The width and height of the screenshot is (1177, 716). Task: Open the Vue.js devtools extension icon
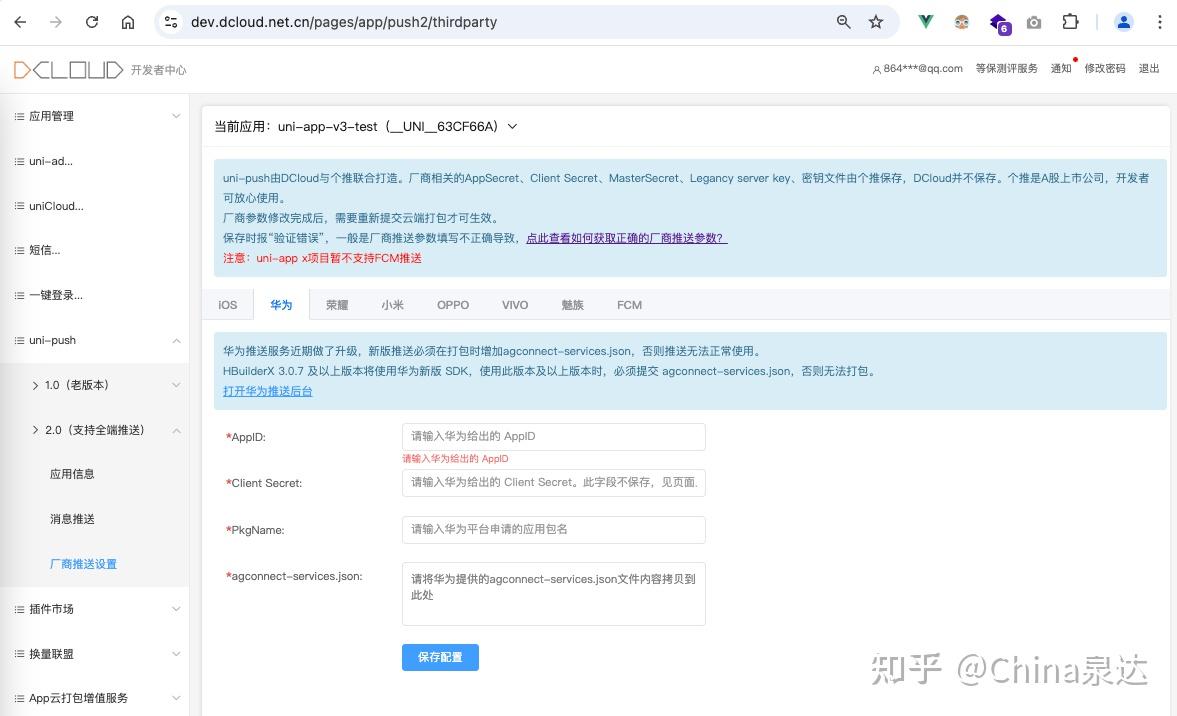click(925, 21)
